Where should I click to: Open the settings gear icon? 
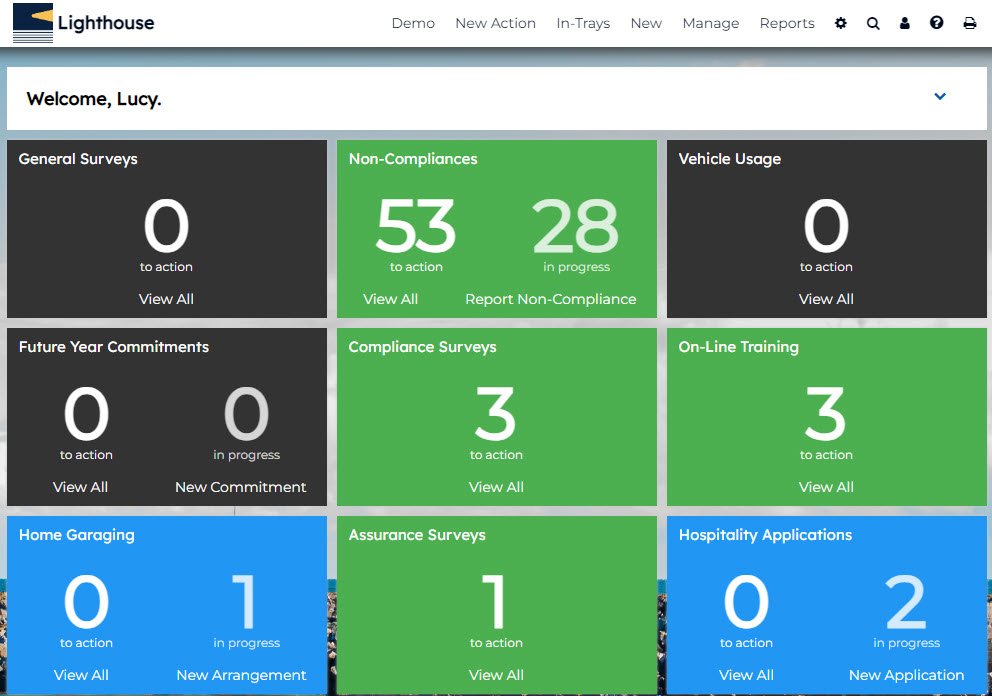click(840, 23)
